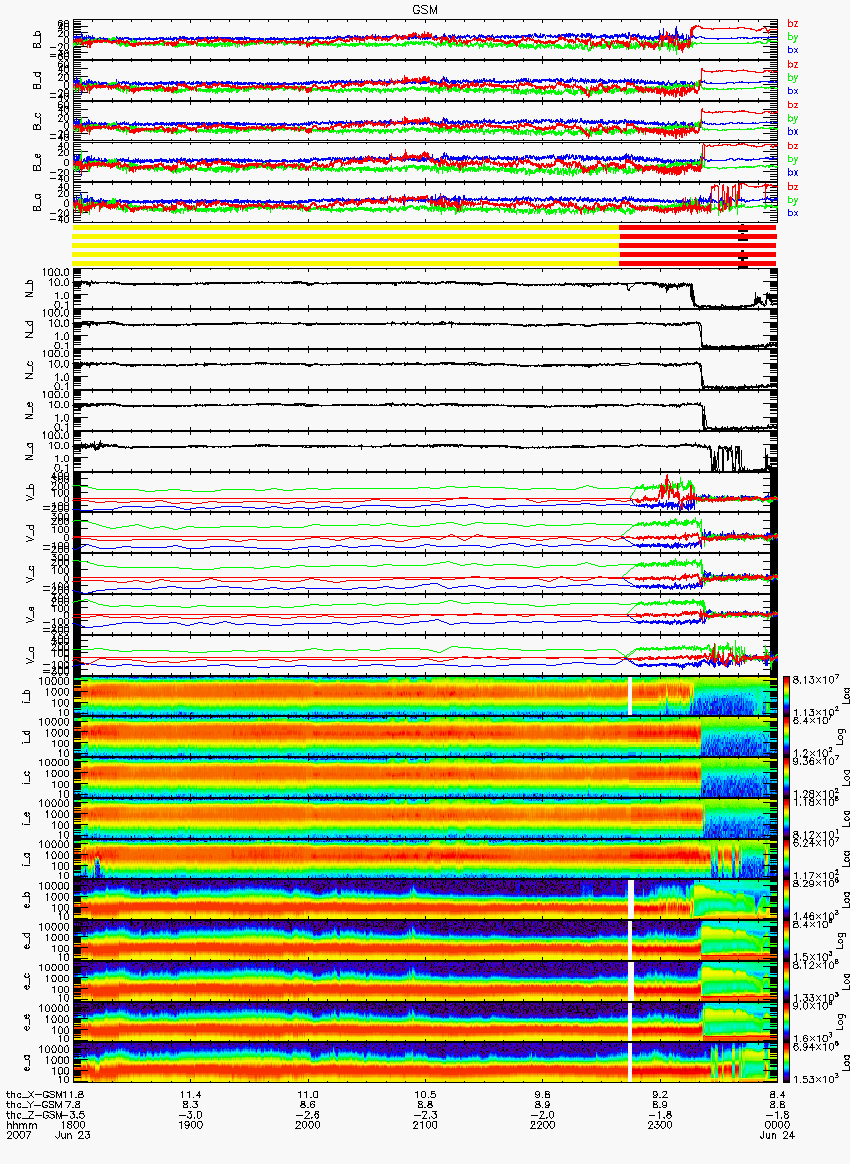This screenshot has width=850, height=1164.
Task: Select the e_d electron spectrogram label
Action: tap(27, 941)
